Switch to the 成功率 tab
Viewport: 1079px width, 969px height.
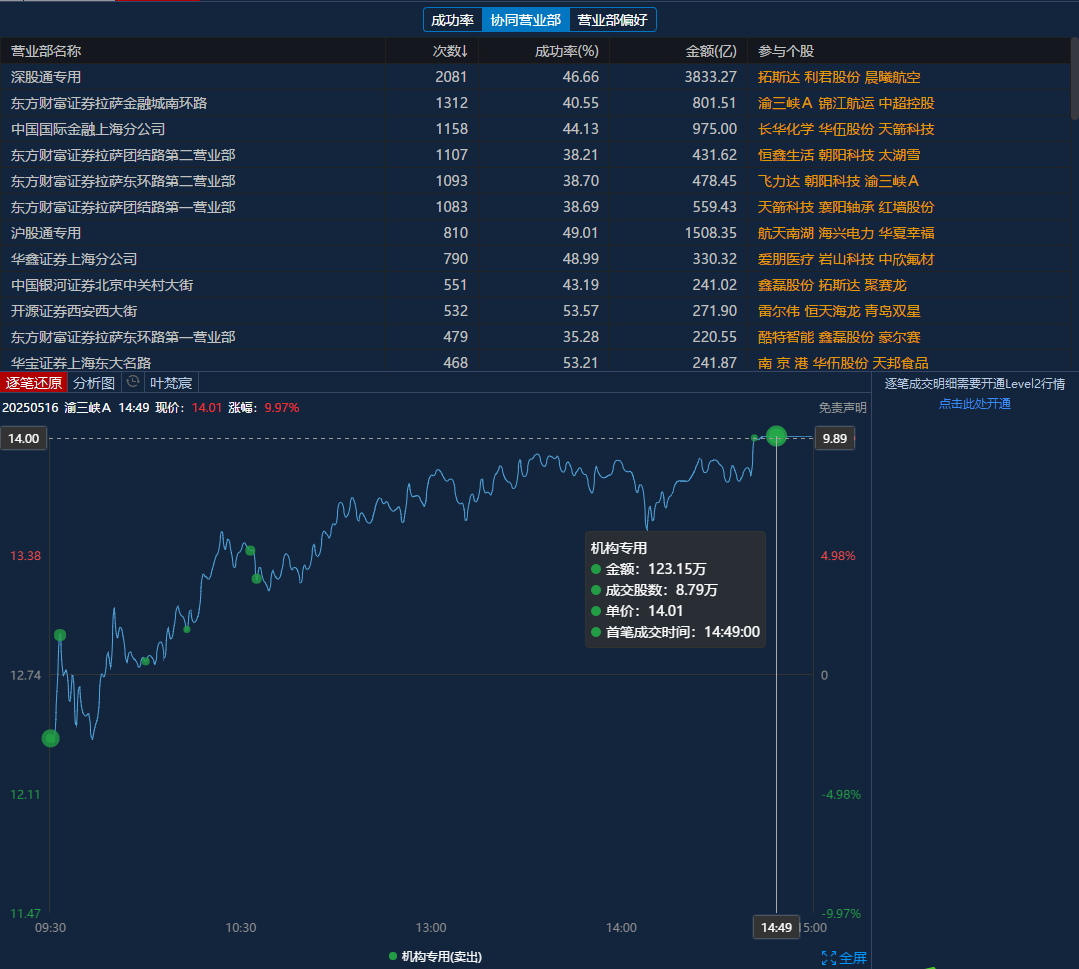click(452, 20)
